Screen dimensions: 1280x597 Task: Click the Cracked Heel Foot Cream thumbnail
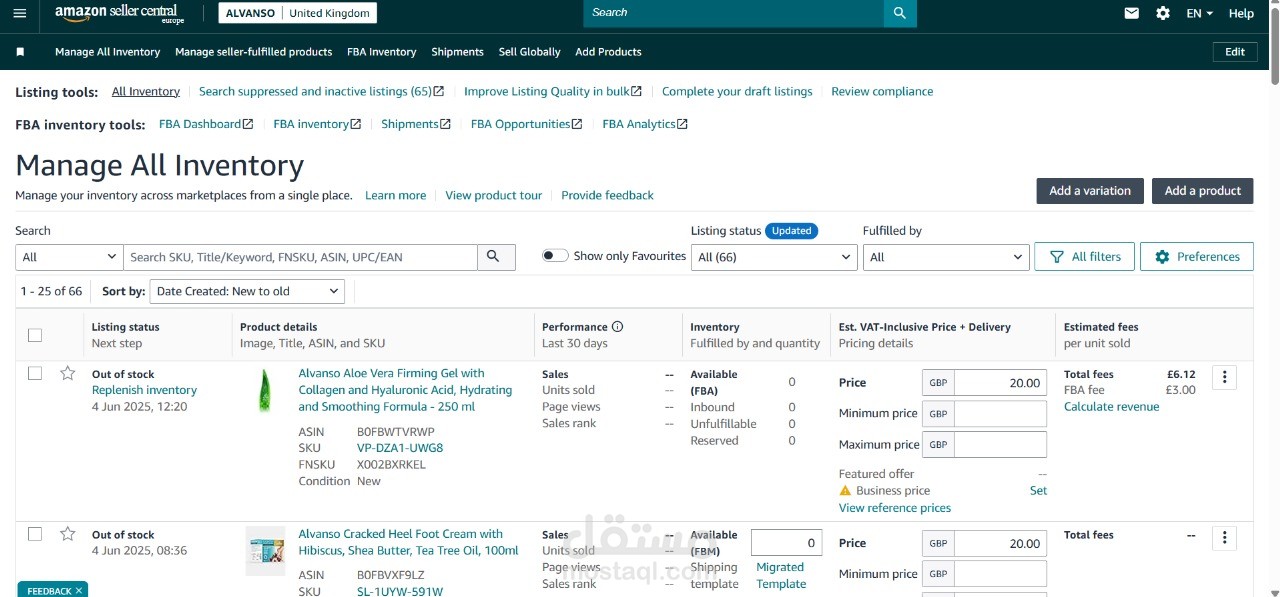click(x=265, y=551)
